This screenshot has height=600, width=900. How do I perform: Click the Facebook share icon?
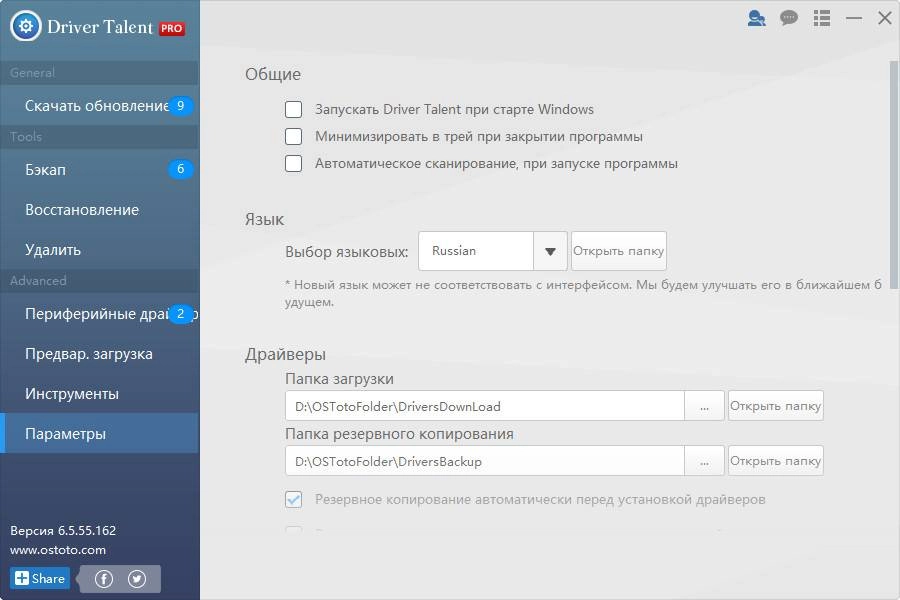tap(104, 579)
